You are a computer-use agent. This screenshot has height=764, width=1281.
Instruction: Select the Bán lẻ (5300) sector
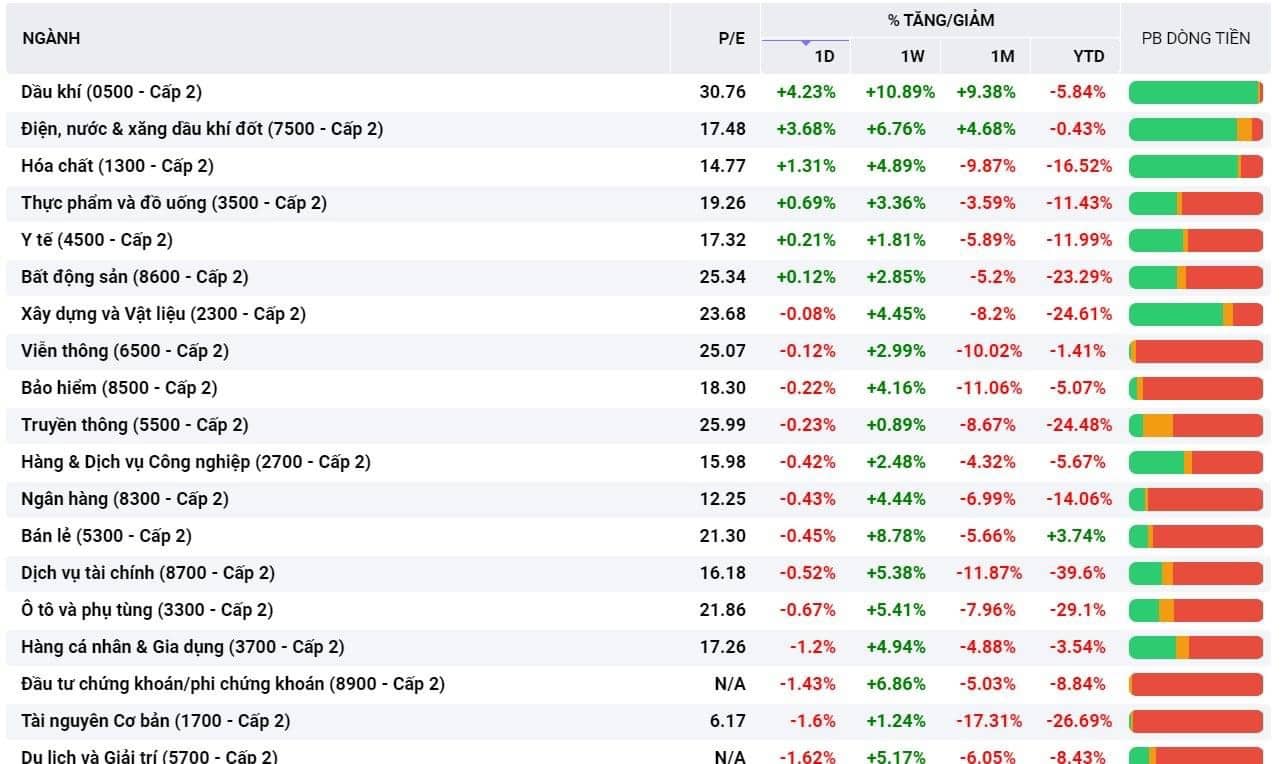640,536
